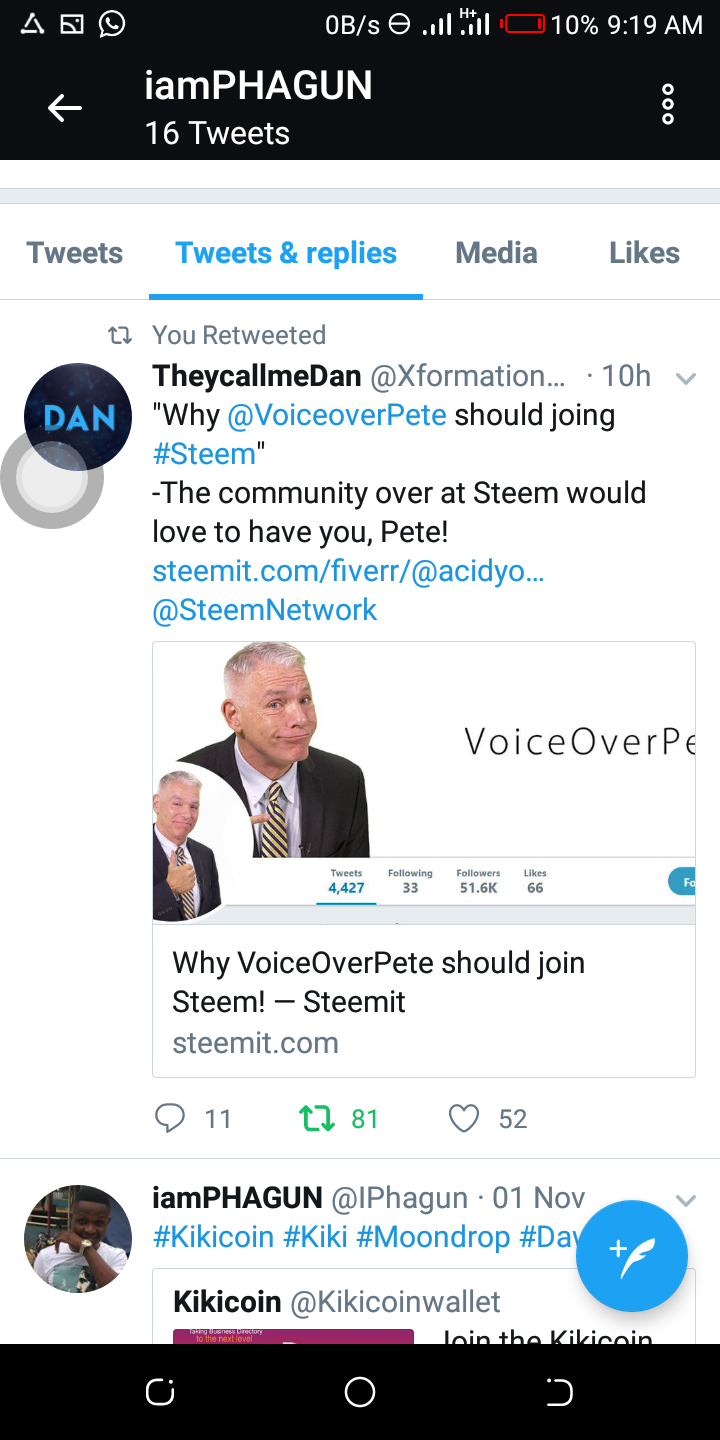720x1440 pixels.
Task: Switch to the Media tab
Action: (x=497, y=253)
